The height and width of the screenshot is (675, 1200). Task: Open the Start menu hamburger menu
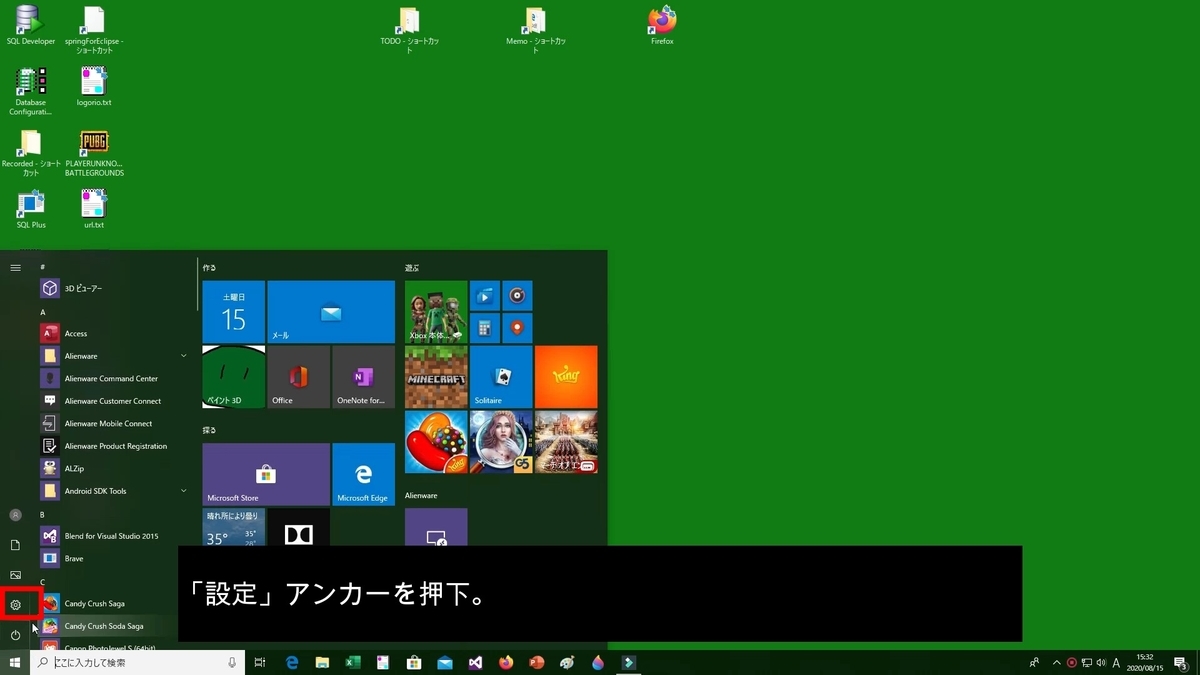click(15, 267)
